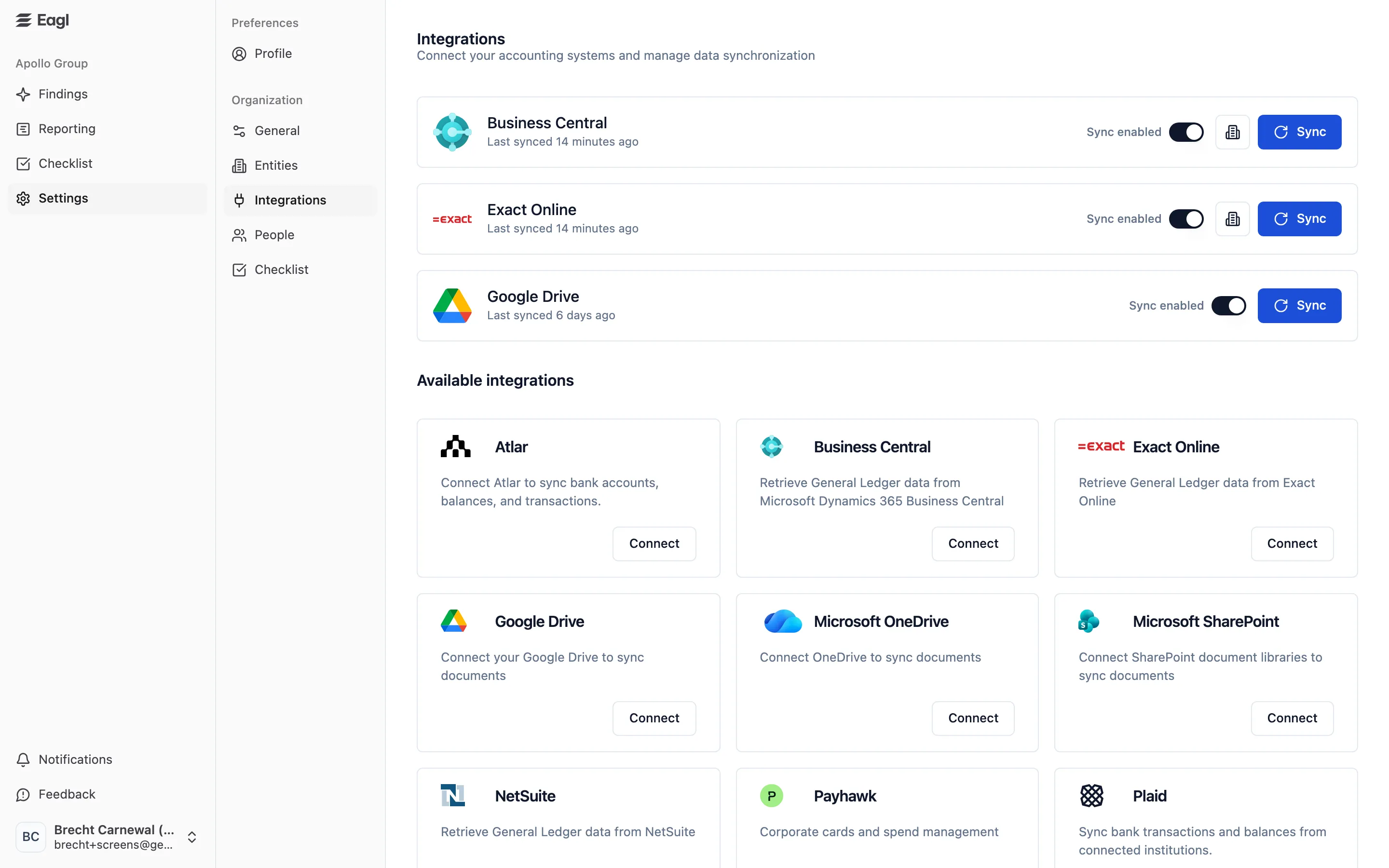Image resolution: width=1389 pixels, height=868 pixels.
Task: Toggle Business Central sync enabled switch
Action: (1186, 132)
